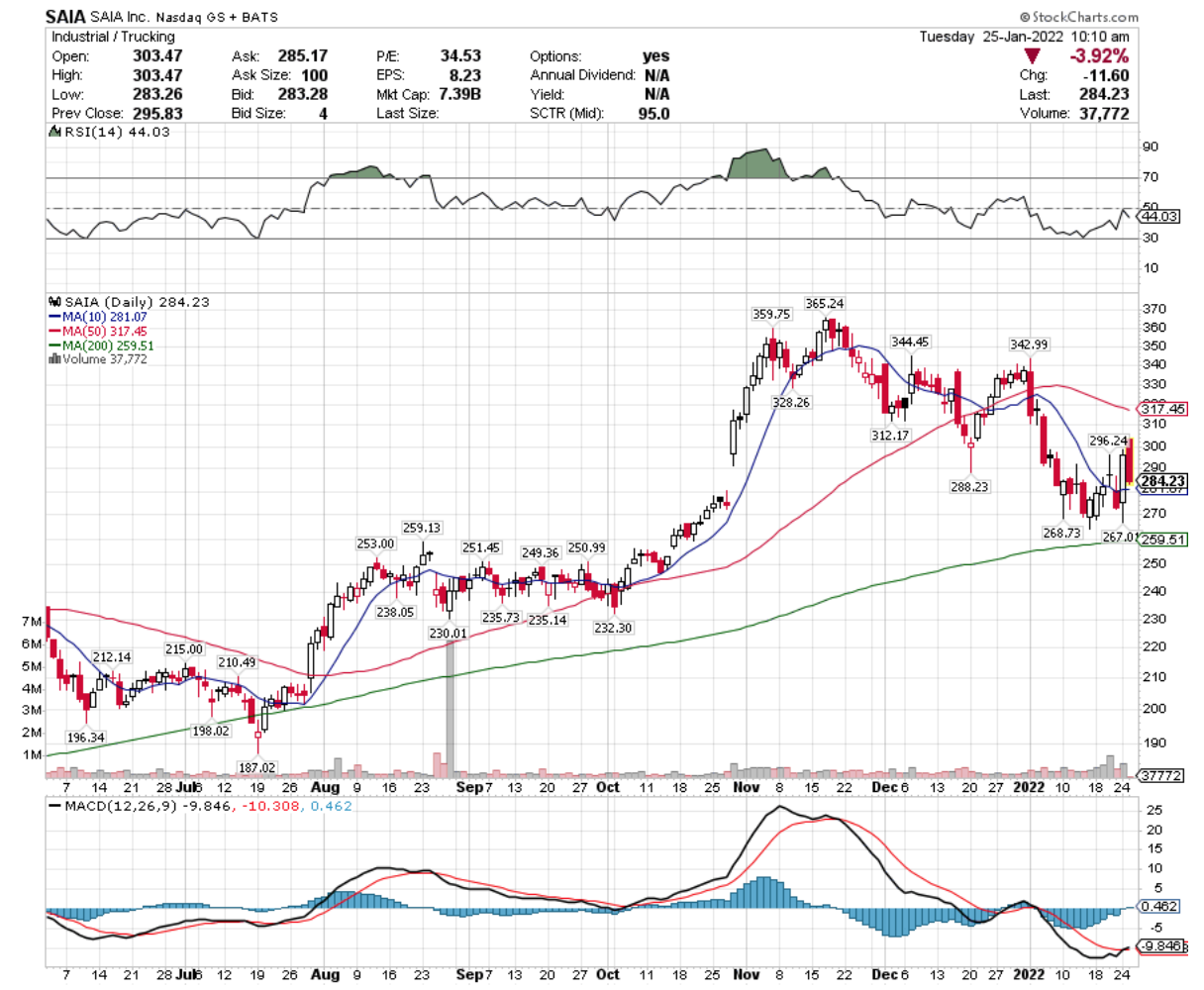Screen dimensions: 1204x990
Task: Click the SAIA ticker symbol title
Action: (x=66, y=17)
